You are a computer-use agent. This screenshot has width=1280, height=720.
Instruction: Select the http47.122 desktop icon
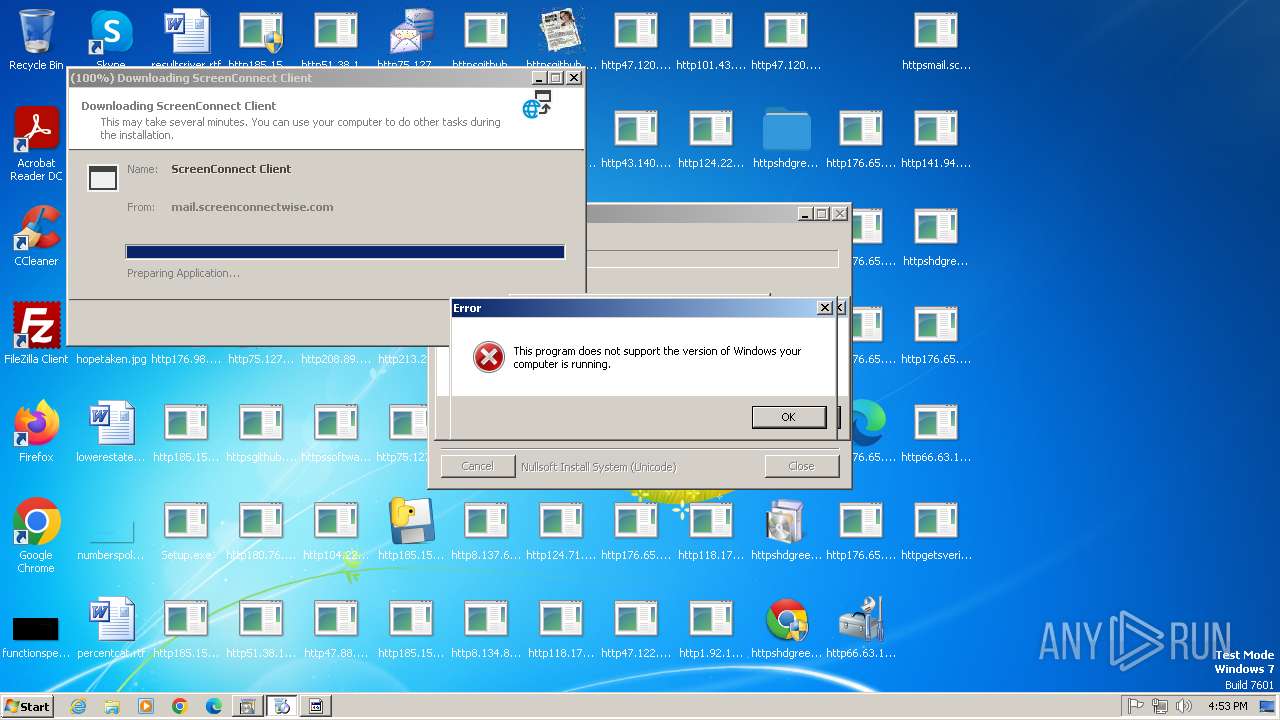(636, 628)
